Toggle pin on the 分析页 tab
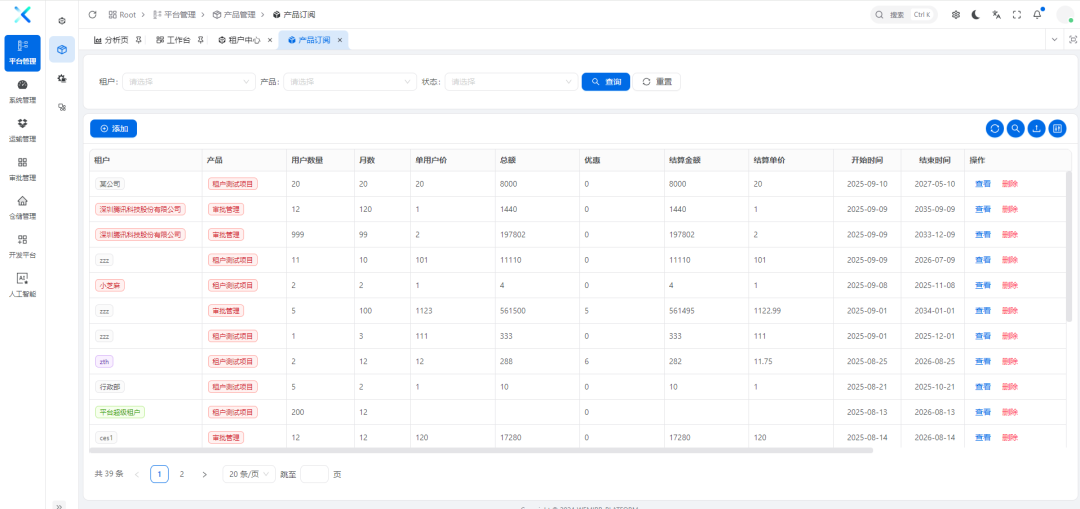This screenshot has height=509, width=1080. coord(138,40)
